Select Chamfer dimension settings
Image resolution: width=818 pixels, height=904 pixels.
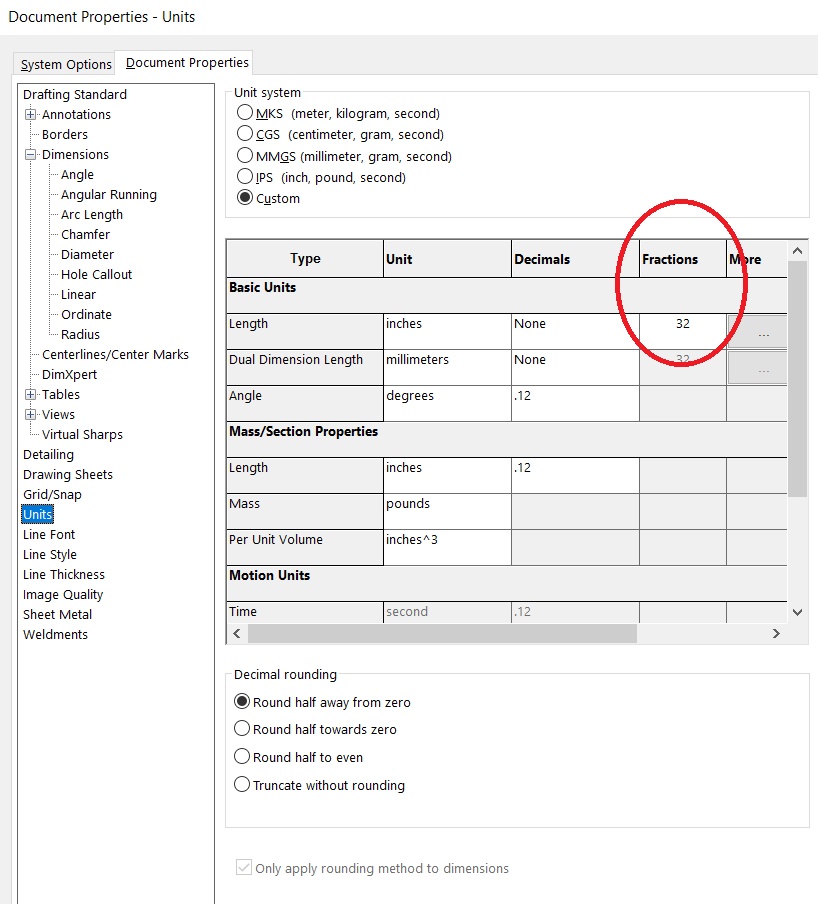pos(85,235)
